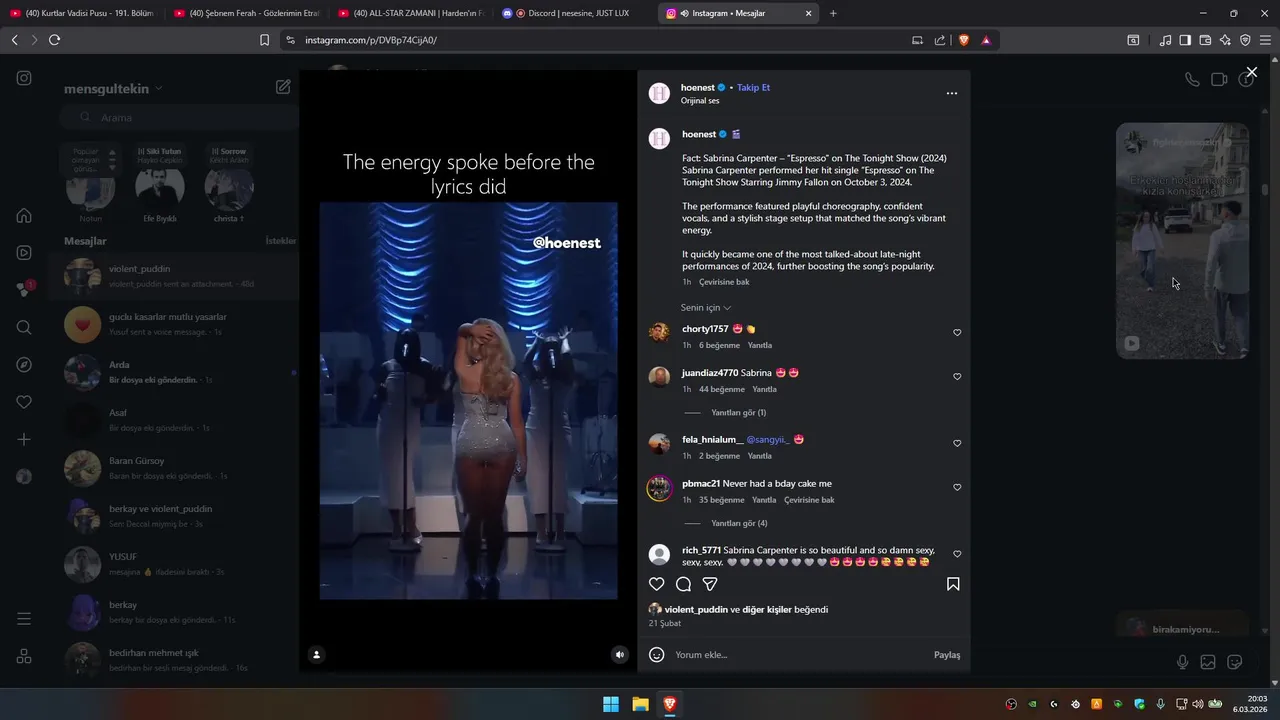This screenshot has height=720, width=1280.
Task: Like juandiaz4770's comment
Action: coord(957,377)
